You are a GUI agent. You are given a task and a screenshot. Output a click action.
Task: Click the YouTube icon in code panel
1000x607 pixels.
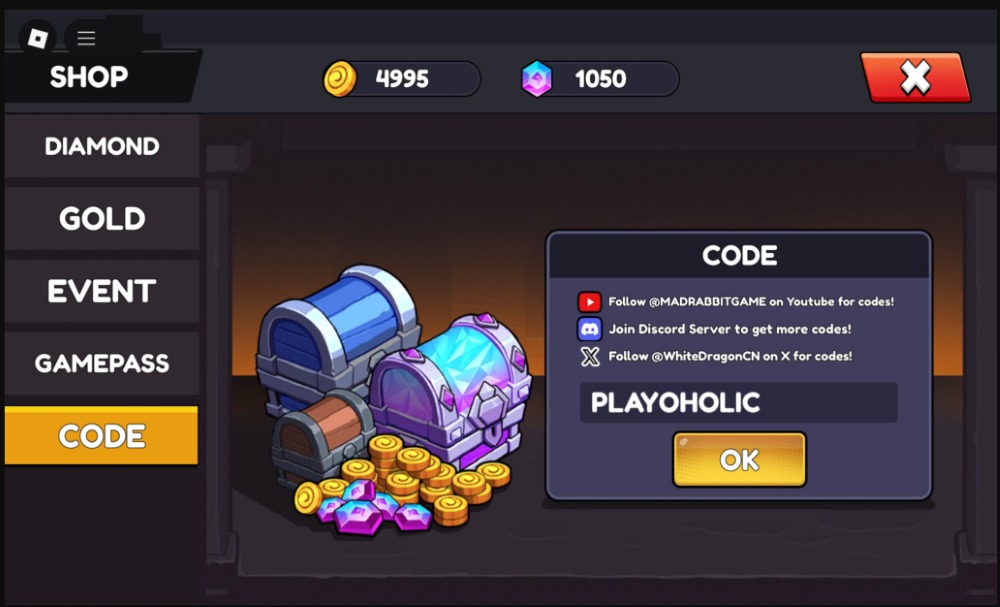coord(589,302)
